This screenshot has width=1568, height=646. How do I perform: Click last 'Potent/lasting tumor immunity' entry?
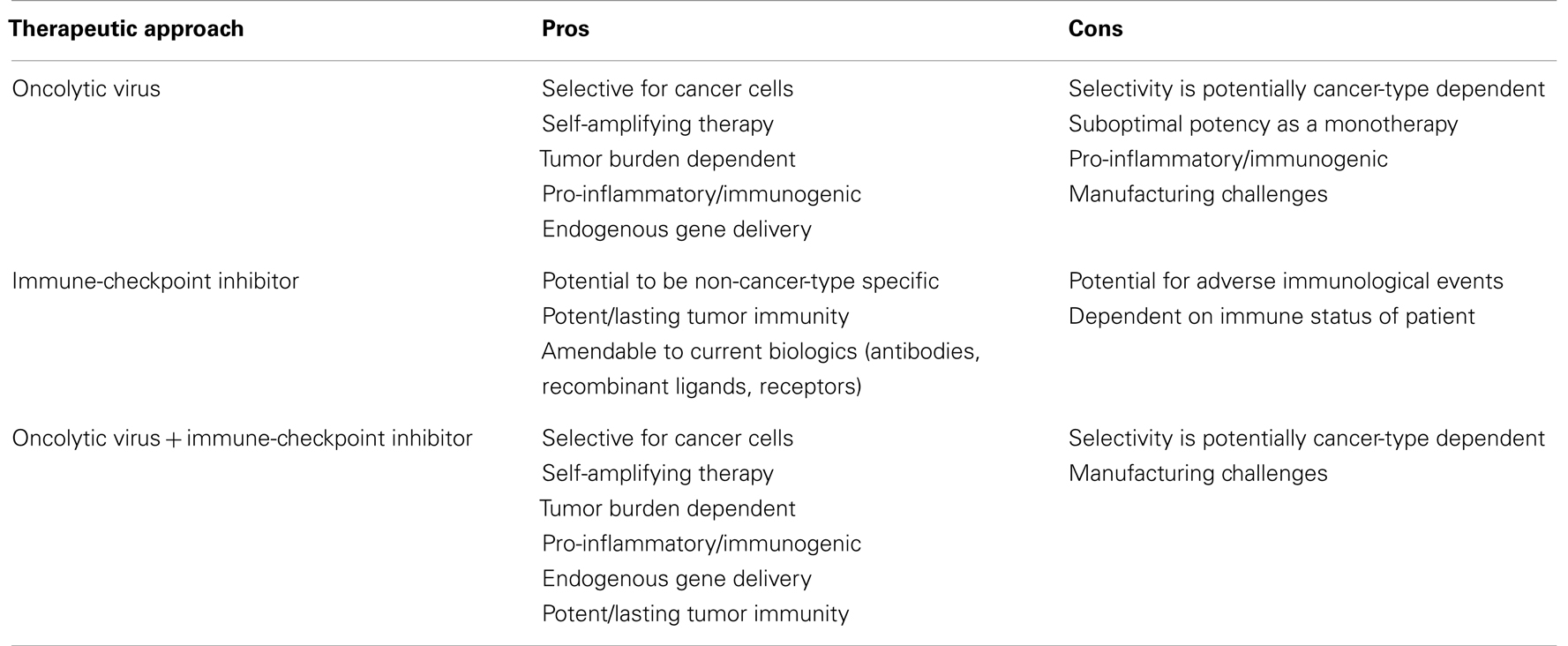(695, 614)
